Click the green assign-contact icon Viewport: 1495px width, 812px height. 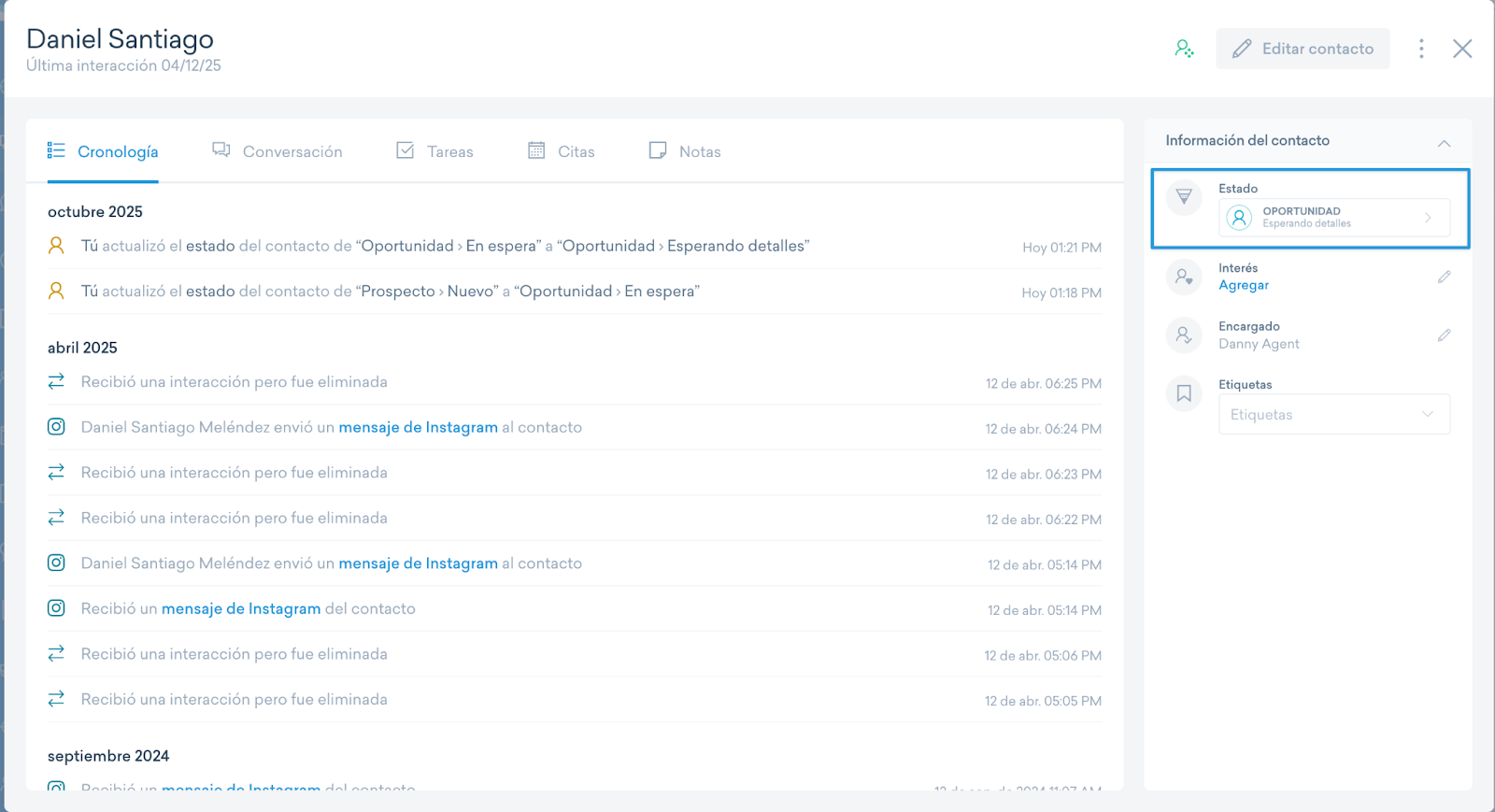click(1184, 49)
